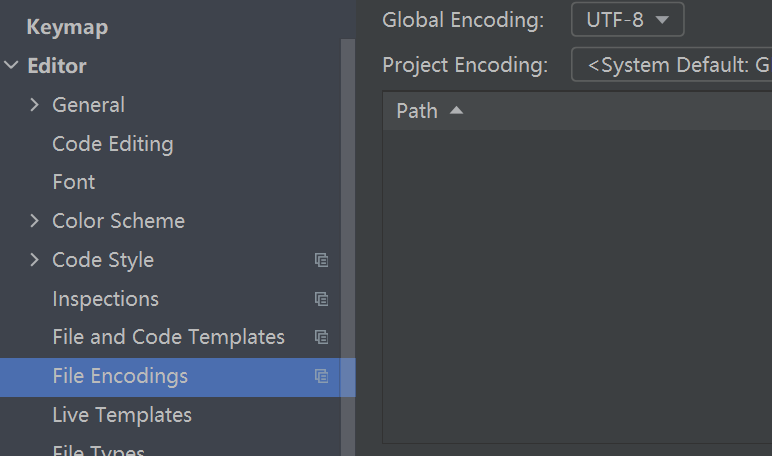Click project-level icon beside Inspections
This screenshot has width=772, height=456.
[x=321, y=299]
